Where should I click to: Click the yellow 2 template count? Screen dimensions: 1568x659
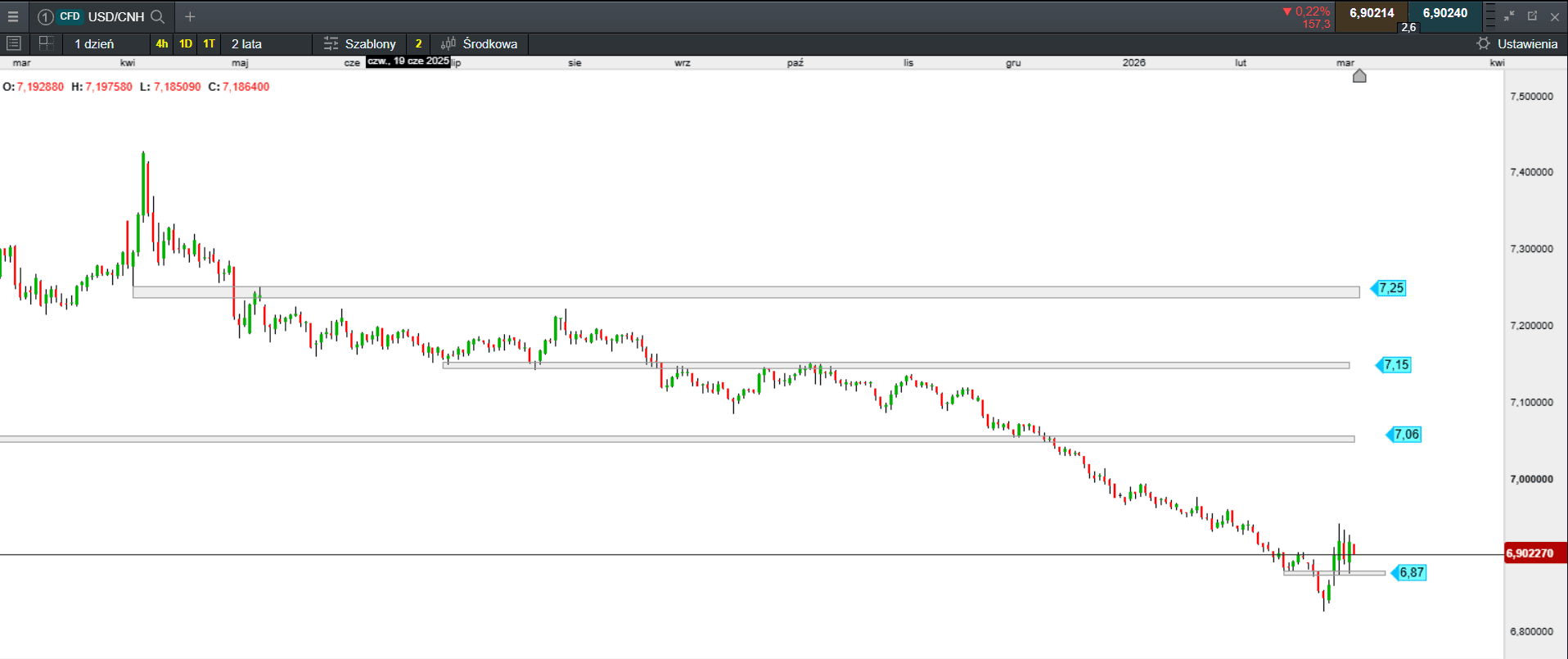[x=418, y=43]
